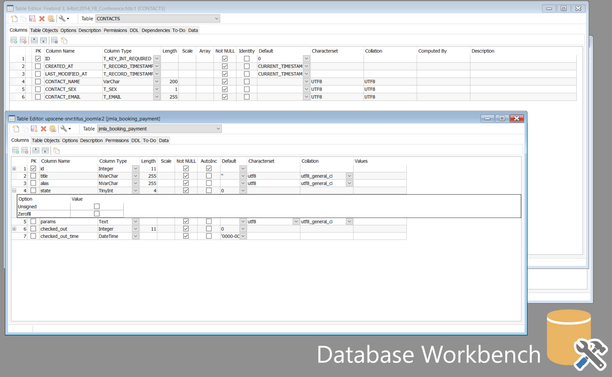Click Column Name header in CONTACTS grid
Viewport: 612px width, 377px height.
[60, 51]
